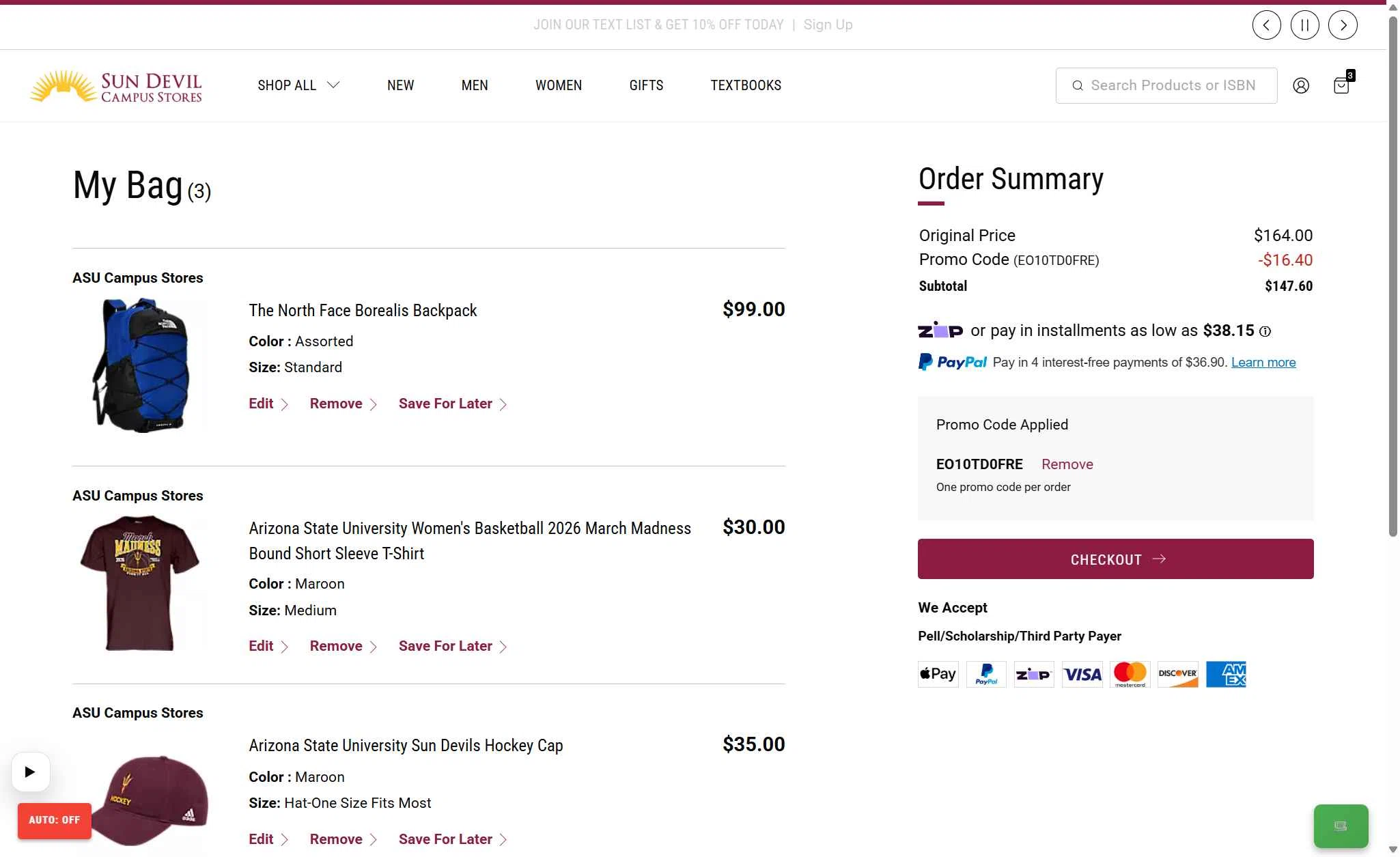Open the Textbooks menu item
This screenshot has height=857, width=1400.
click(746, 85)
